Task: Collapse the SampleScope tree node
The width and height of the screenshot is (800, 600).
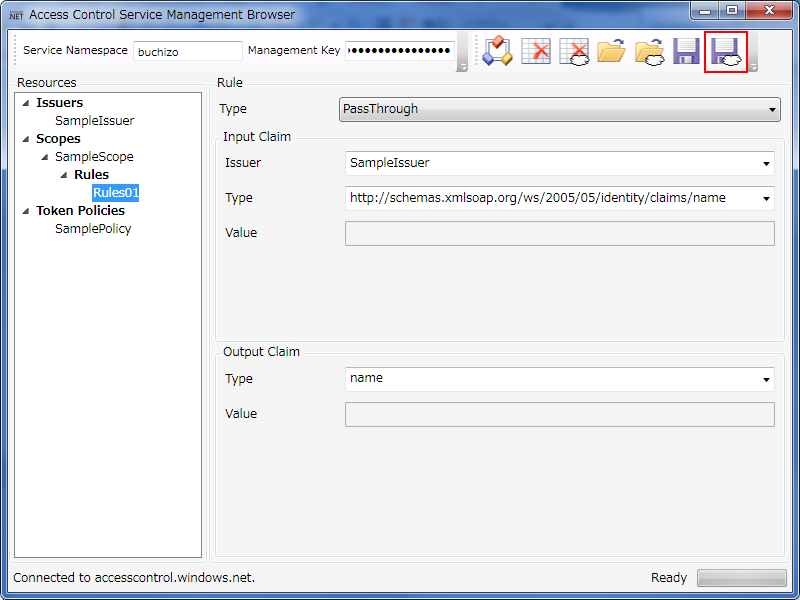Action: point(45,158)
